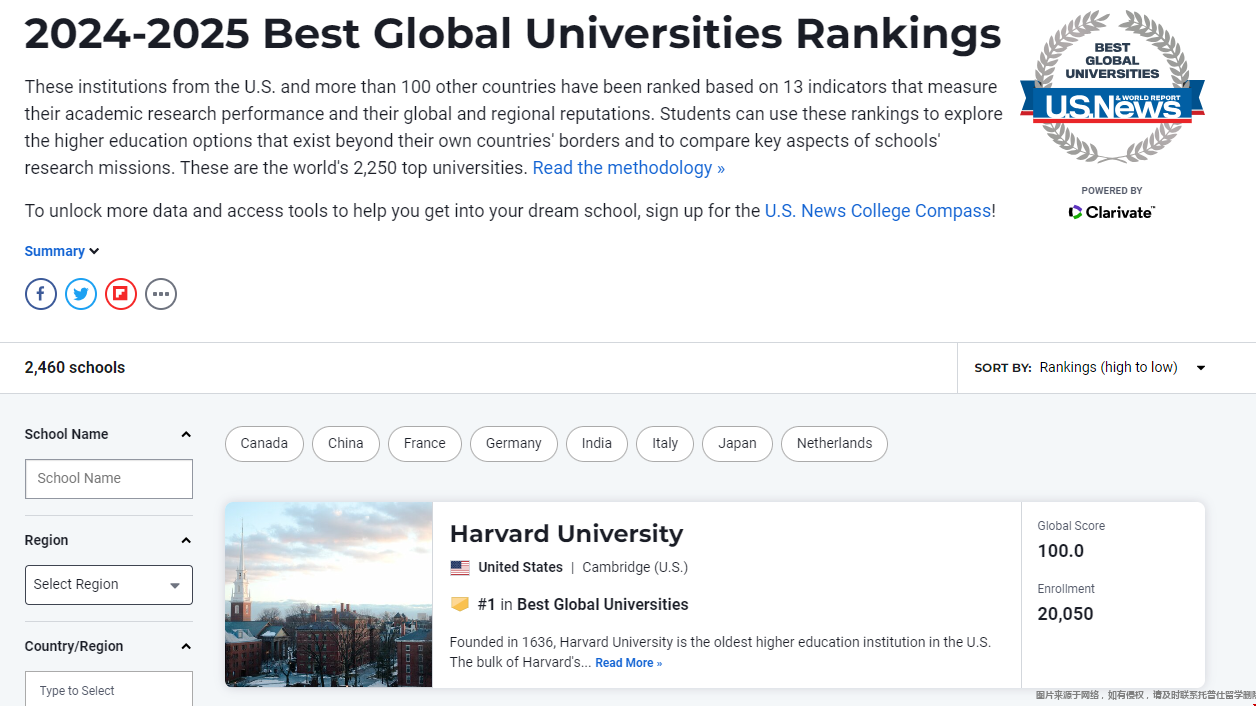Click the 2,460 schools count text
Viewport: 1256px width, 706px height.
click(75, 367)
